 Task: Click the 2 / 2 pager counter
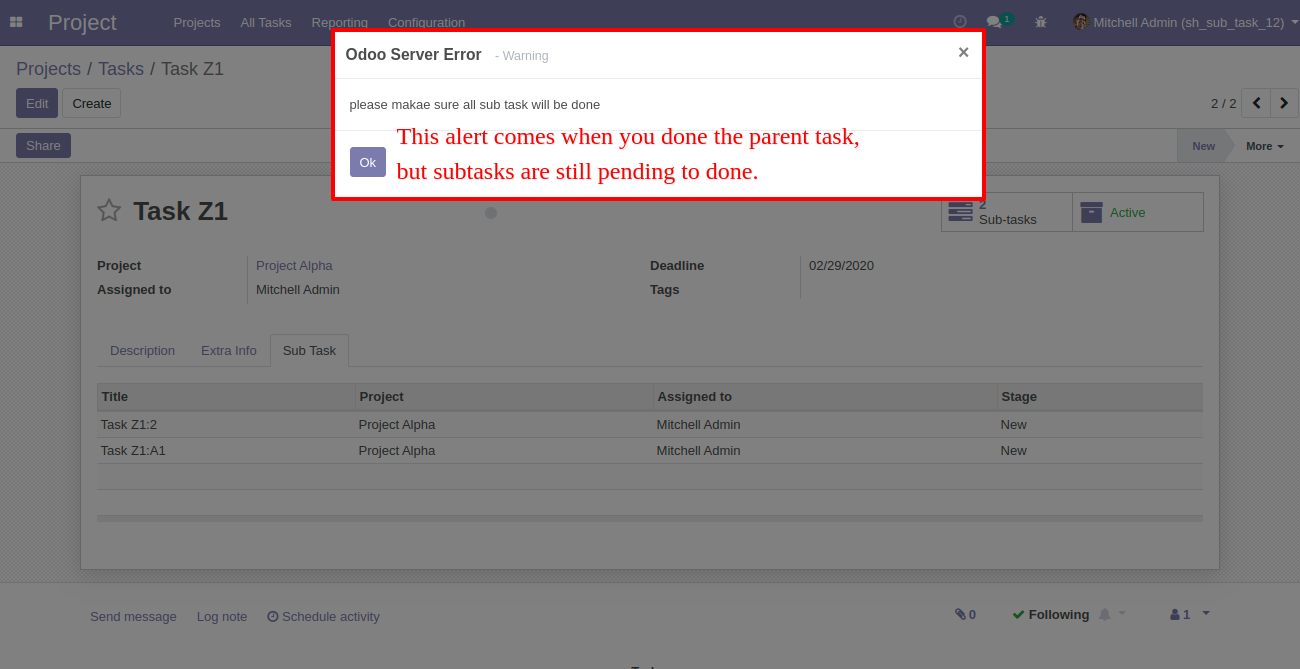(x=1223, y=103)
